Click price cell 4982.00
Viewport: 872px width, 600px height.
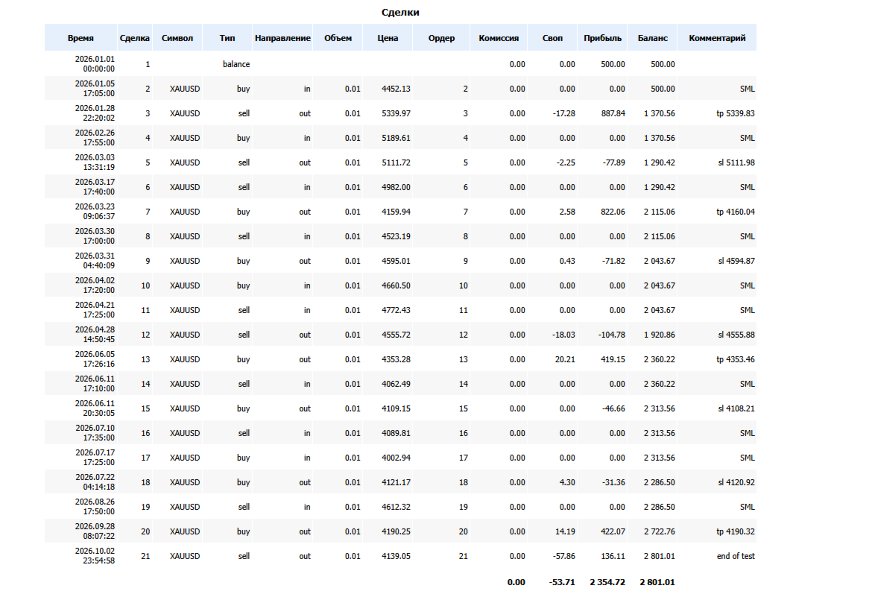click(x=396, y=187)
